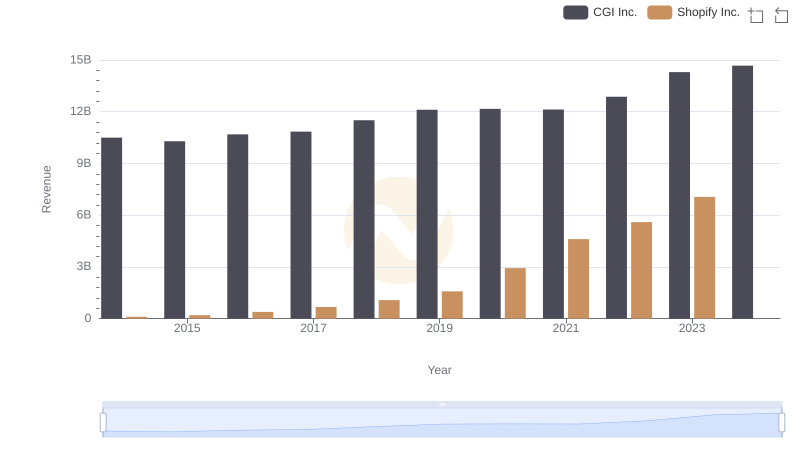Click the 2019 x-axis label
The height and width of the screenshot is (461, 800).
pyautogui.click(x=439, y=328)
